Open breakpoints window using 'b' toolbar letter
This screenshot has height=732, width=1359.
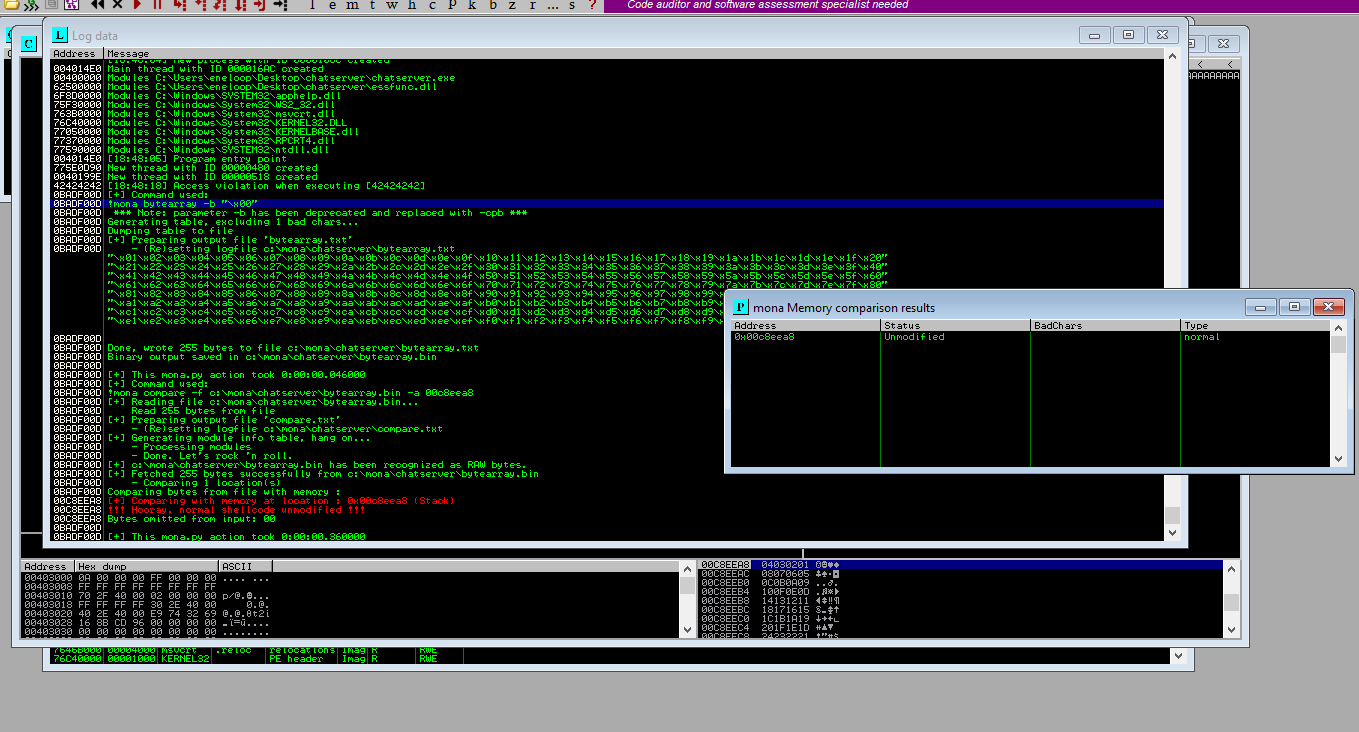pos(493,5)
